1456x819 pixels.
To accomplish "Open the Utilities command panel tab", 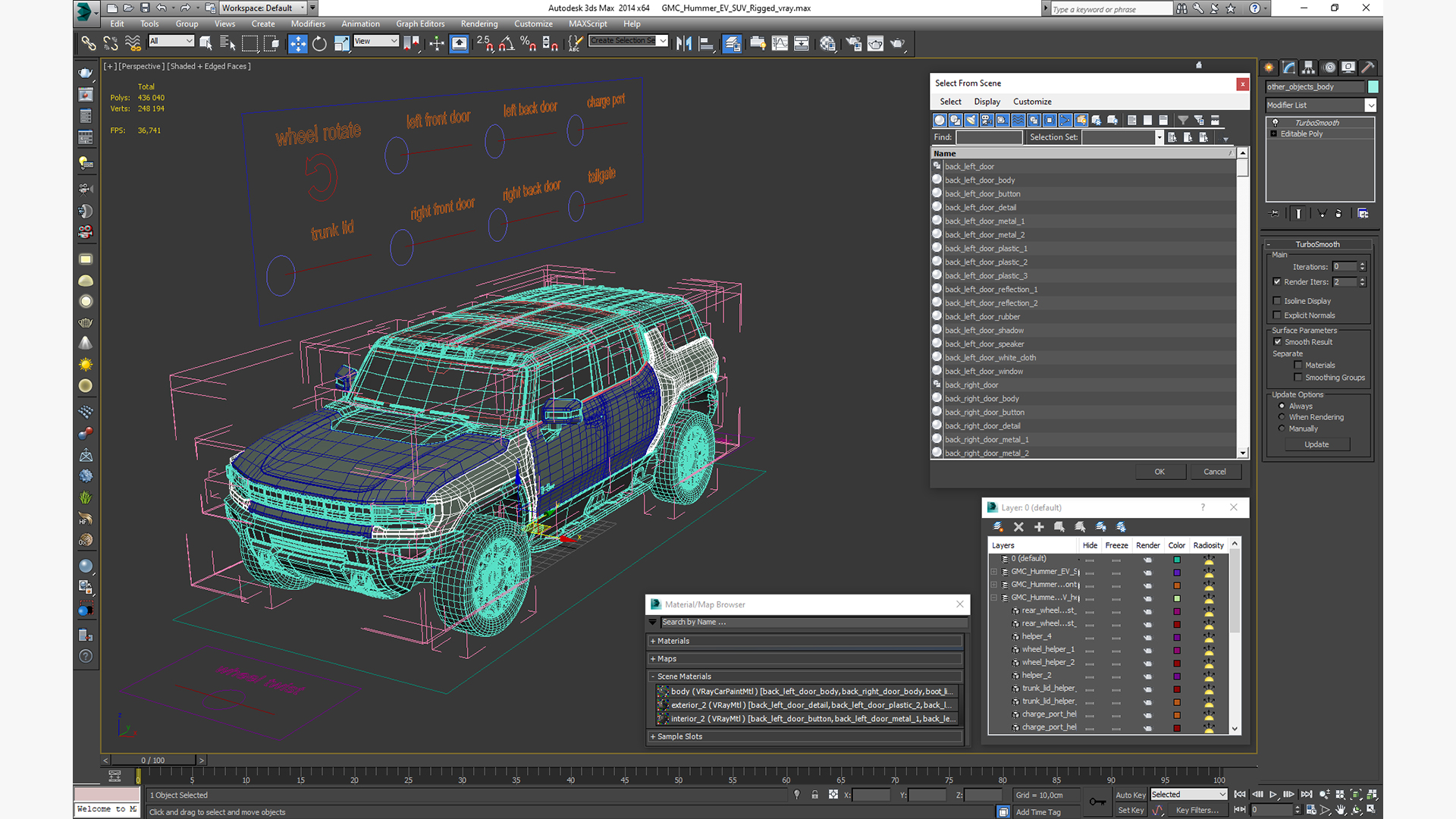I will [x=1367, y=67].
